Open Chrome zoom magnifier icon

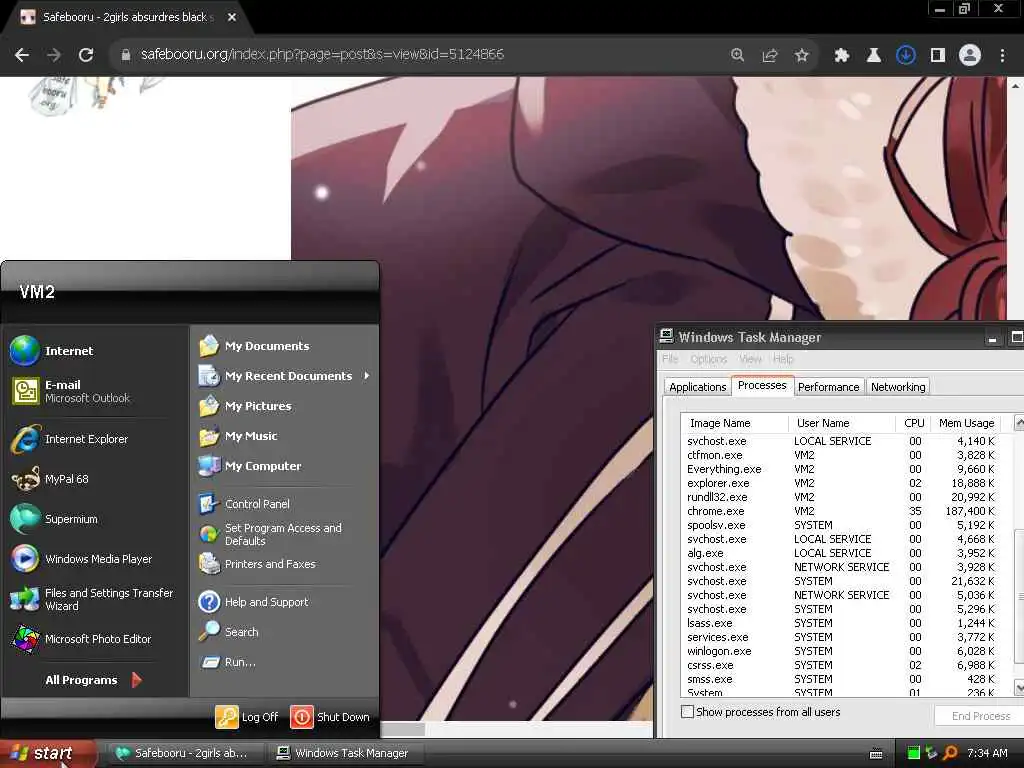[737, 55]
